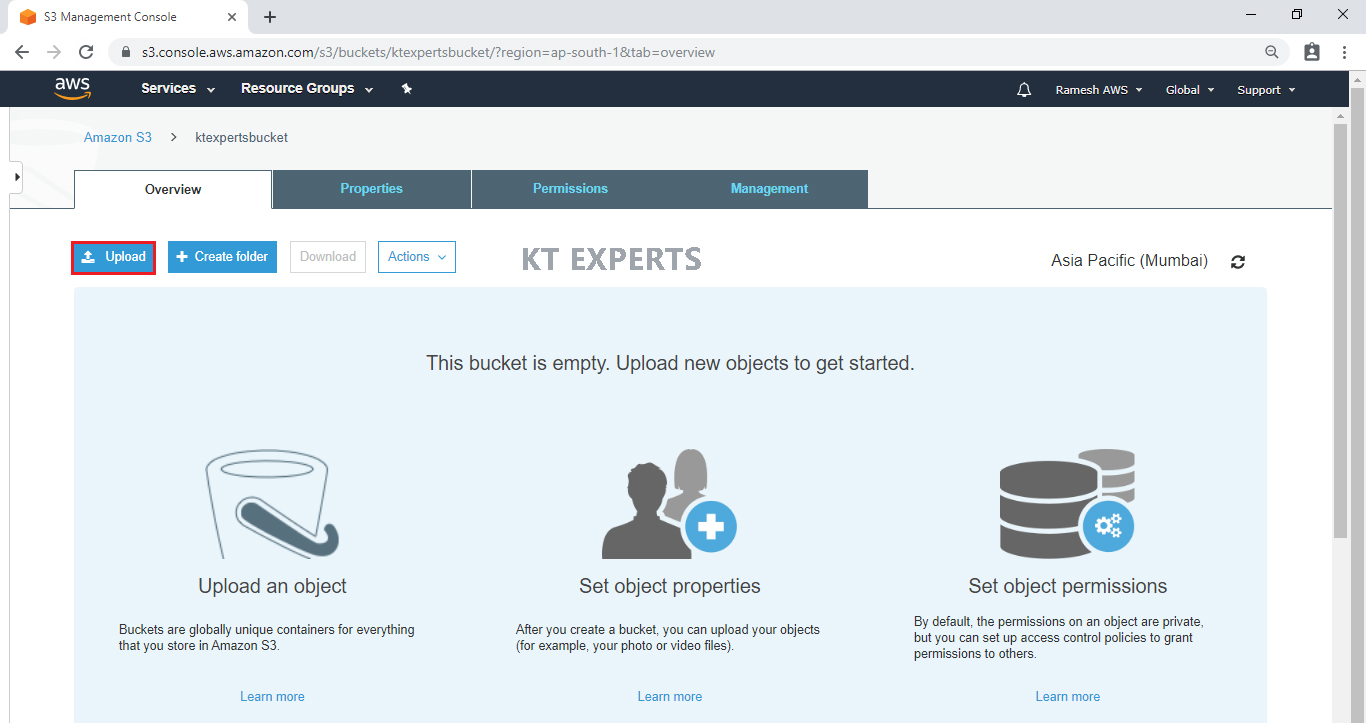This screenshot has height=723, width=1366.
Task: Open the Ramesh AWS account menu
Action: tap(1098, 90)
